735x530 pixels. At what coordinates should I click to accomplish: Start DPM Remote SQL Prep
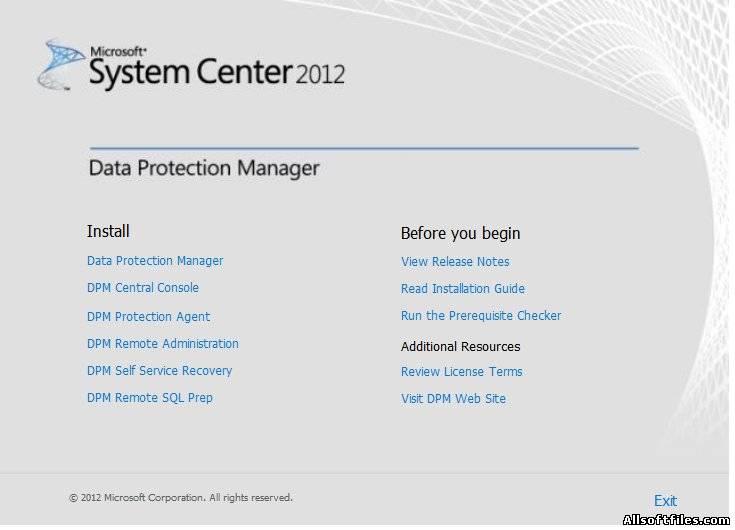150,398
